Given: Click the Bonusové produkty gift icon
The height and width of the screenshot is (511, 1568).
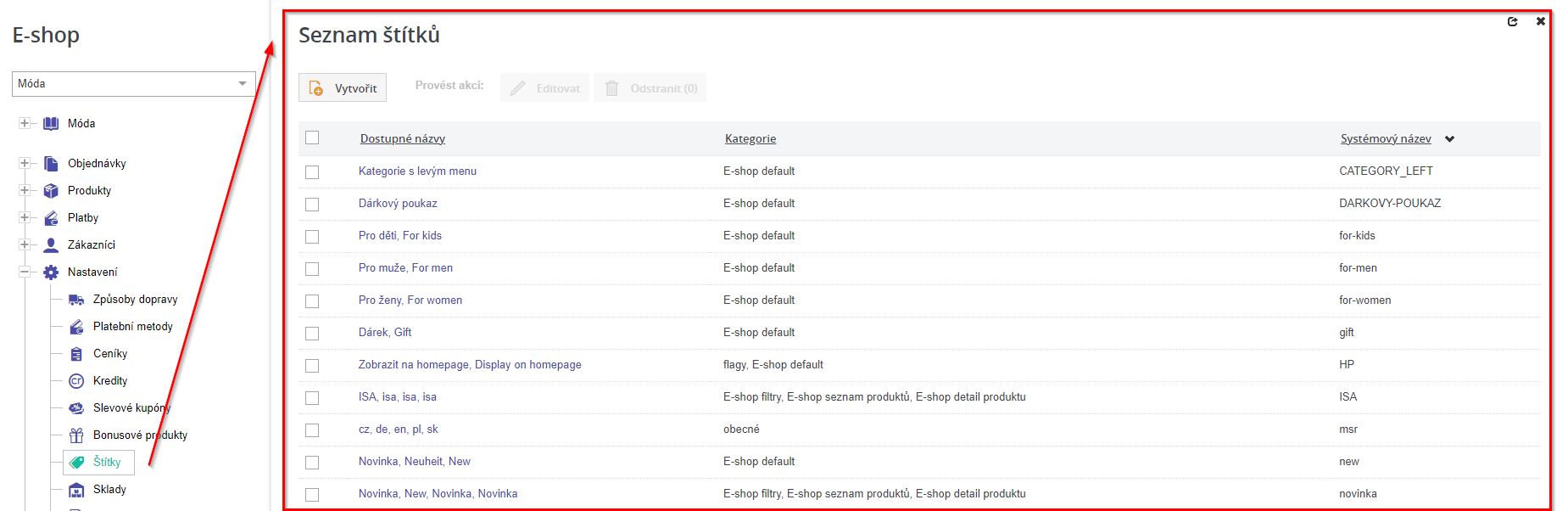Looking at the screenshot, I should 76,435.
